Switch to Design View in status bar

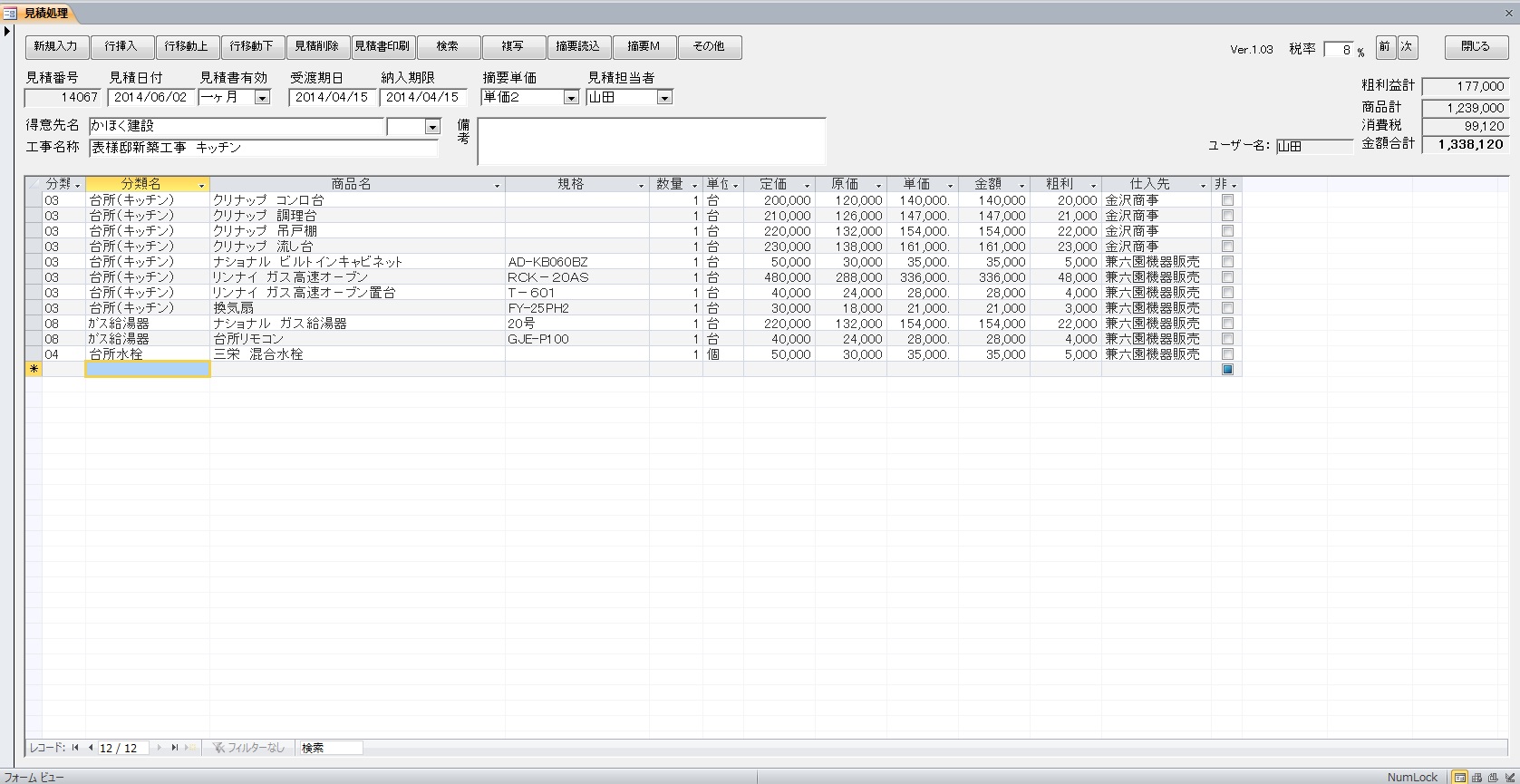pos(1509,777)
